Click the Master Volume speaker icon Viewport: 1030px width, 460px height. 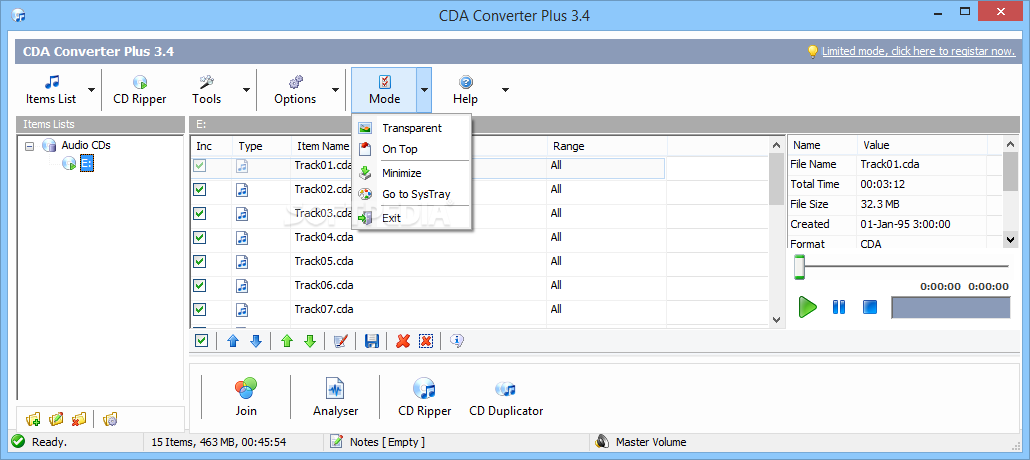pos(602,442)
